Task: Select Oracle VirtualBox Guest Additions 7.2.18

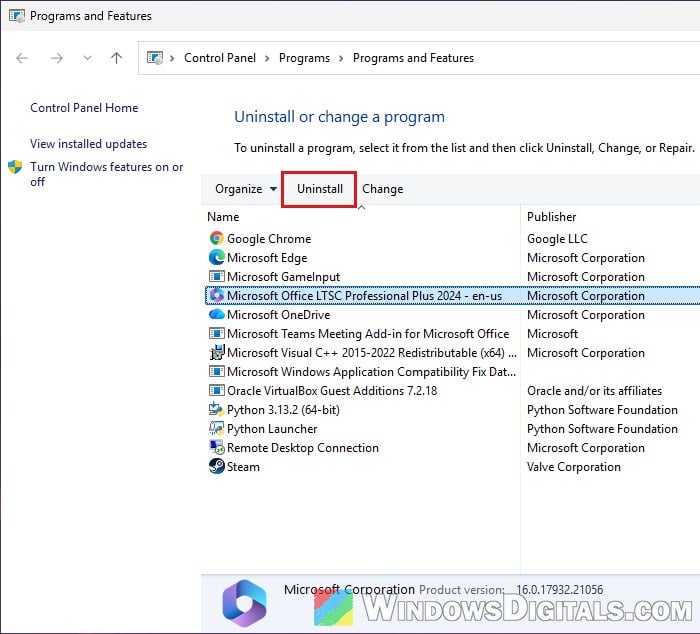Action: coord(332,391)
